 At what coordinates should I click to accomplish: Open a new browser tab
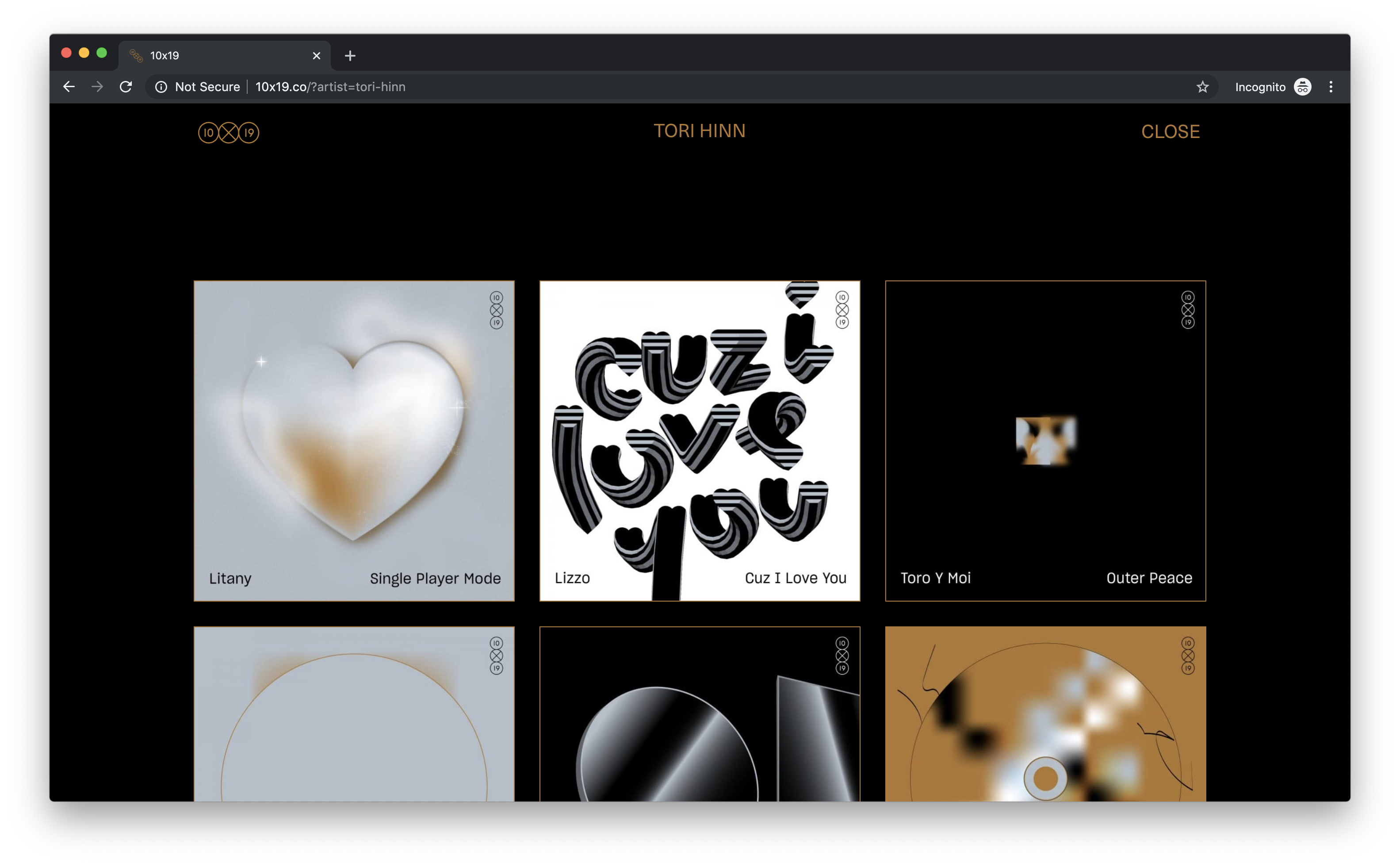(350, 56)
